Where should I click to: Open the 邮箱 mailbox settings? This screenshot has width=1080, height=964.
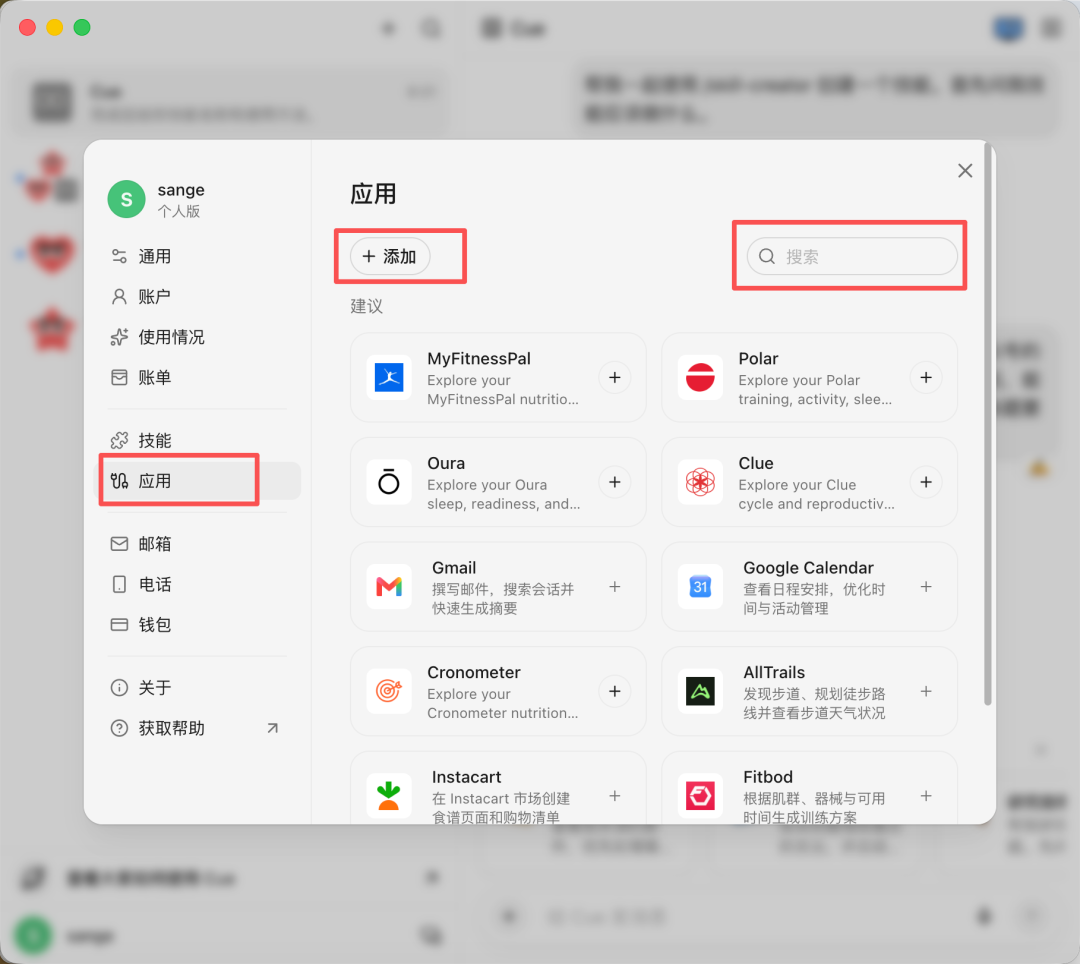pos(197,544)
